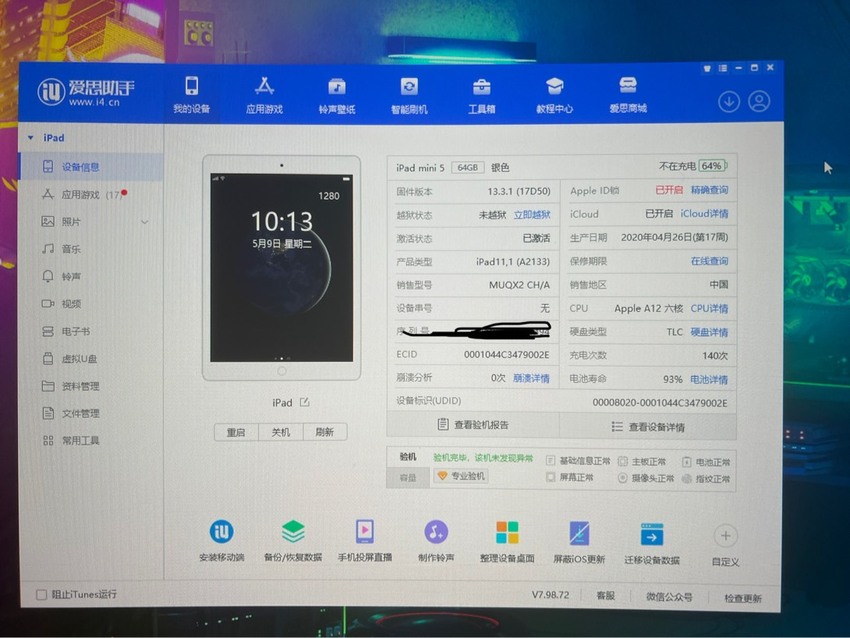
Task: Click the download manager arrow icon
Action: tap(729, 102)
